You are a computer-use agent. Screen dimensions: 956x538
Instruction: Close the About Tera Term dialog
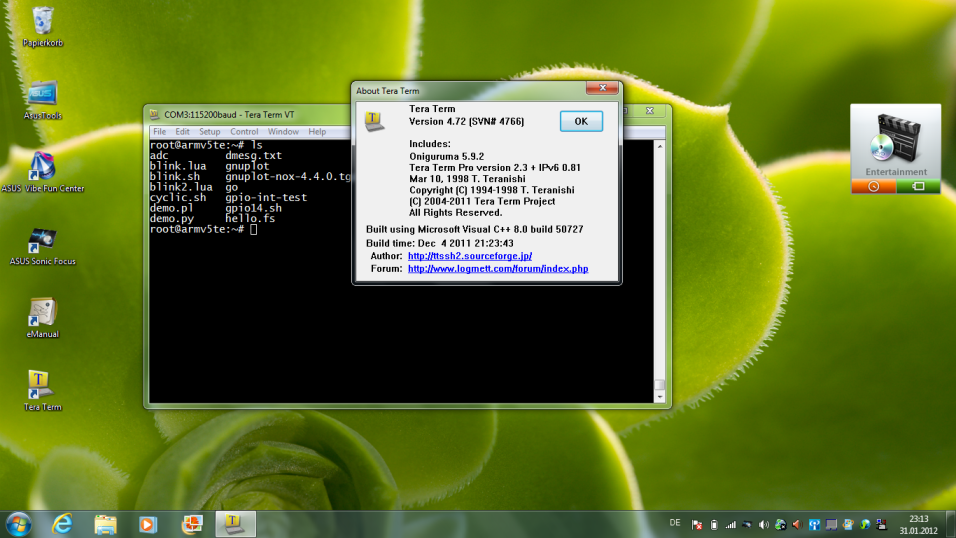(602, 88)
